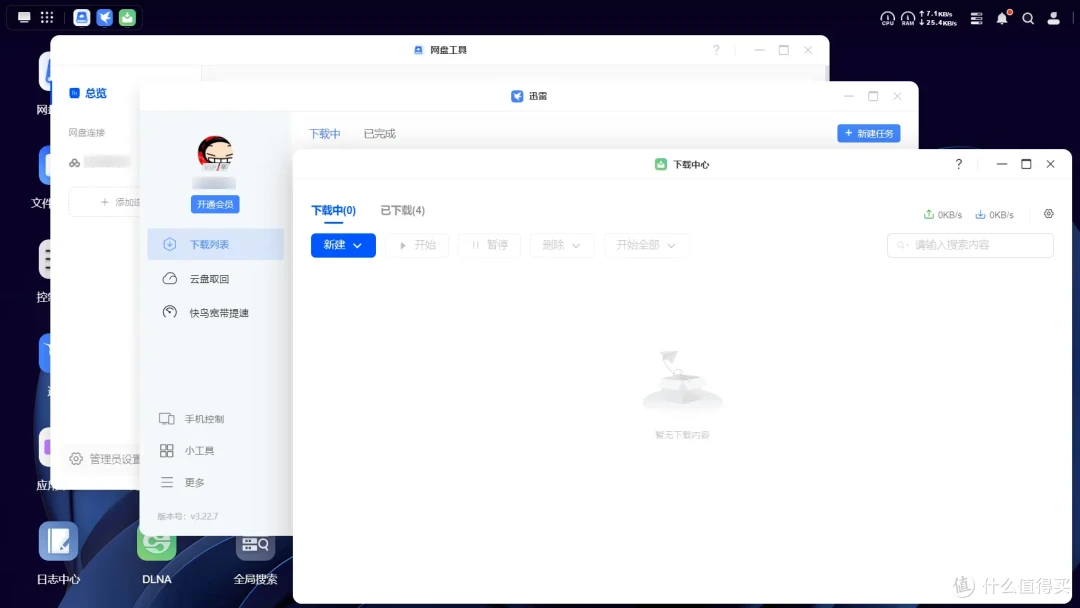Open help in 下载中心 window
This screenshot has height=608, width=1080.
pyautogui.click(x=958, y=164)
